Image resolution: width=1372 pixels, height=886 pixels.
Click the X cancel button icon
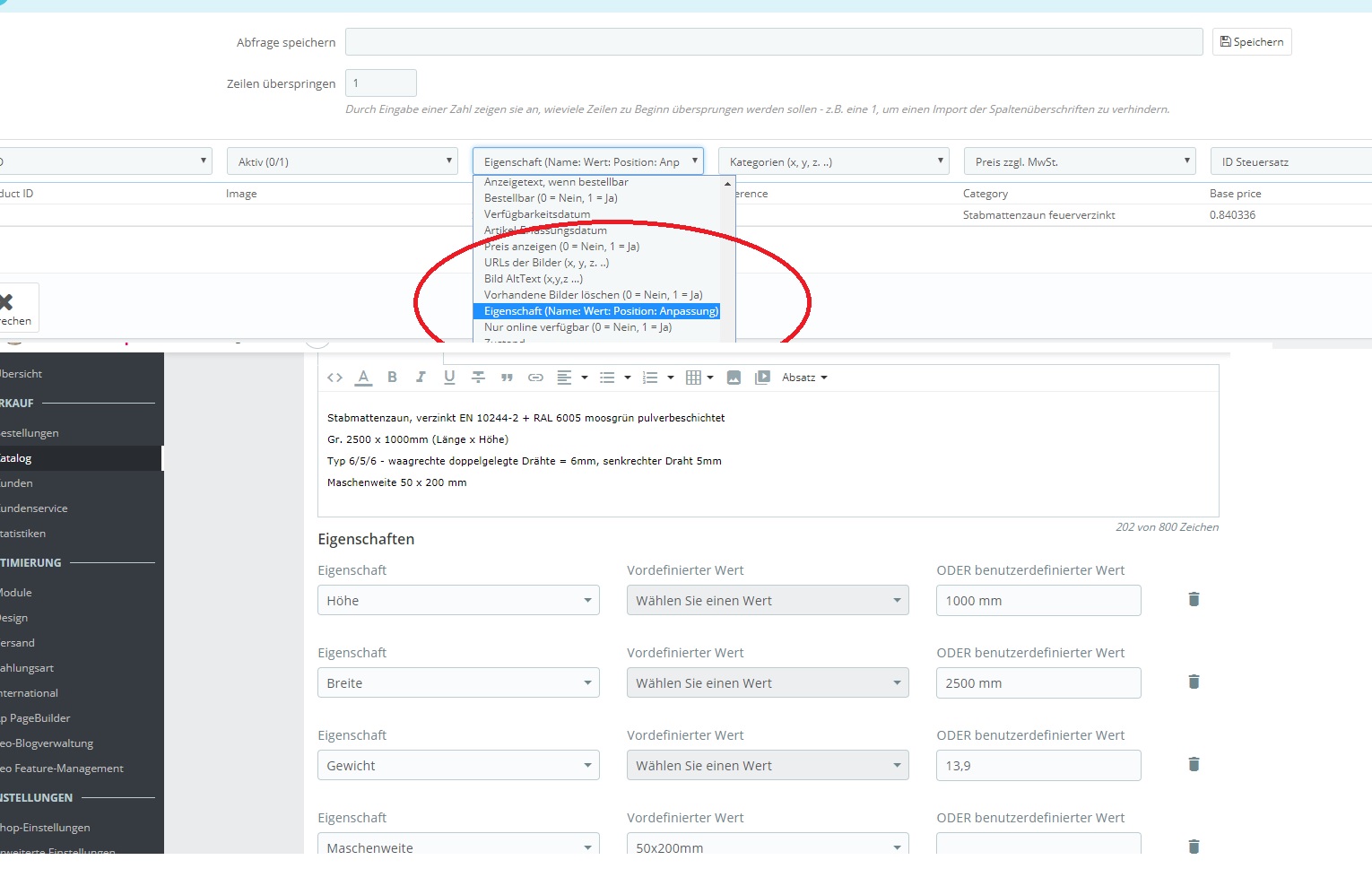click(6, 302)
